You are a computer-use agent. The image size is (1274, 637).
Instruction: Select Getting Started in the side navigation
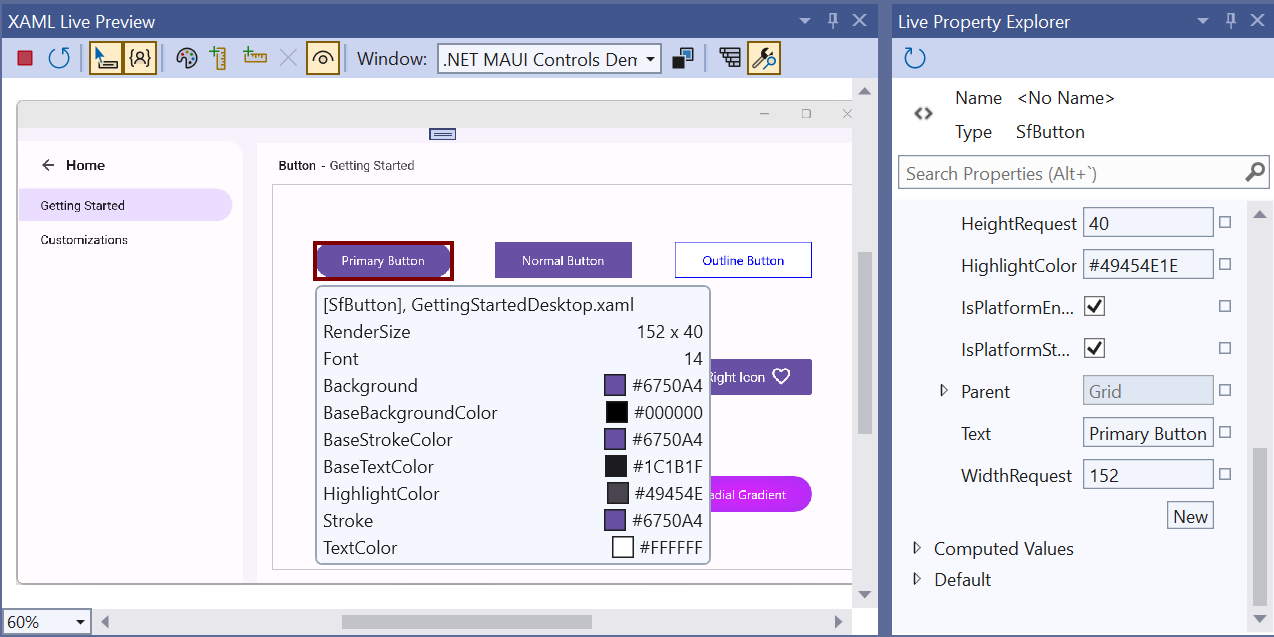point(83,206)
